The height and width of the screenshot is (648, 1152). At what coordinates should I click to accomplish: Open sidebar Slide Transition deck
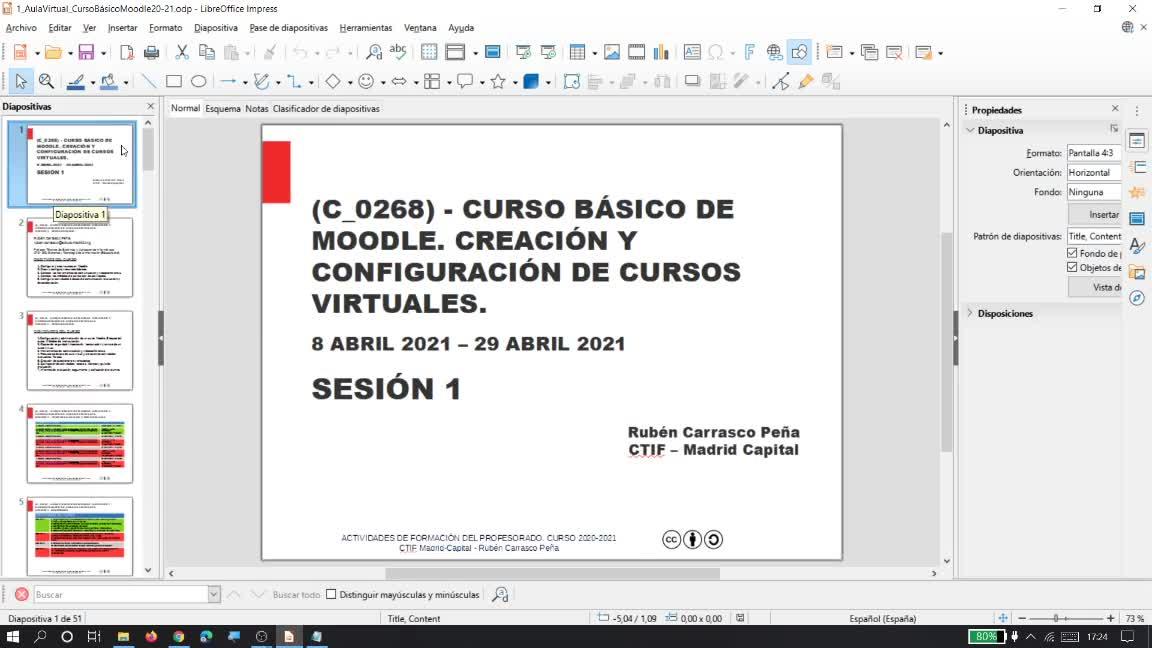click(1137, 168)
